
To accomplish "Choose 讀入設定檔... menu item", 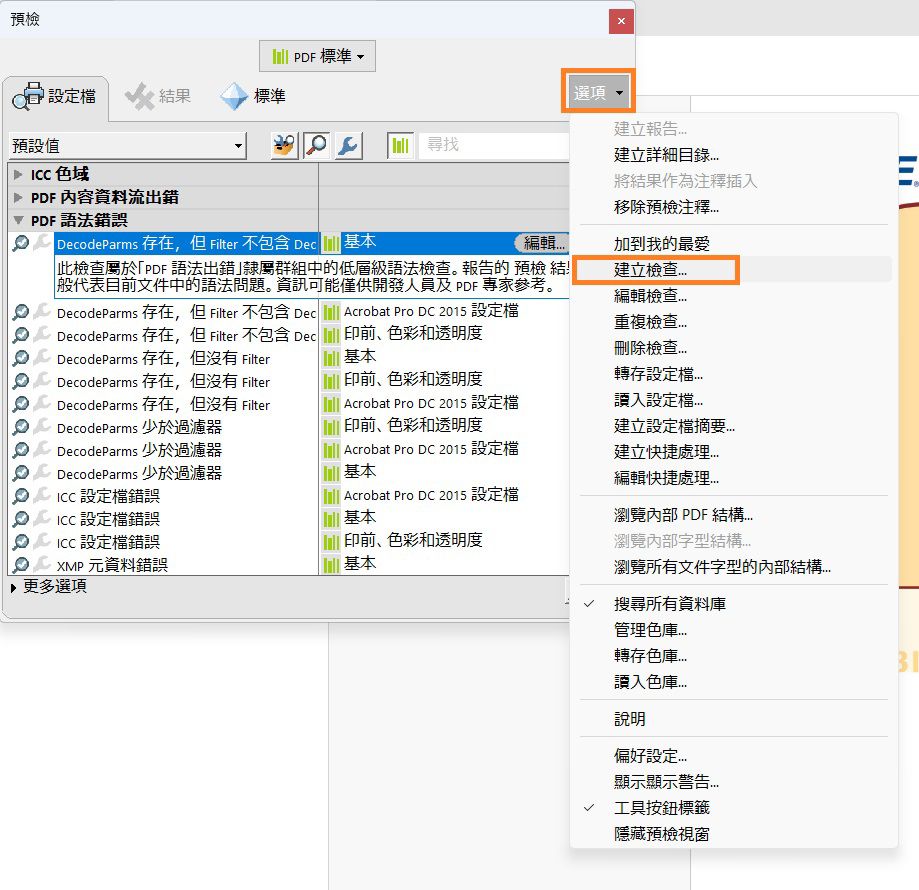I will [x=658, y=400].
